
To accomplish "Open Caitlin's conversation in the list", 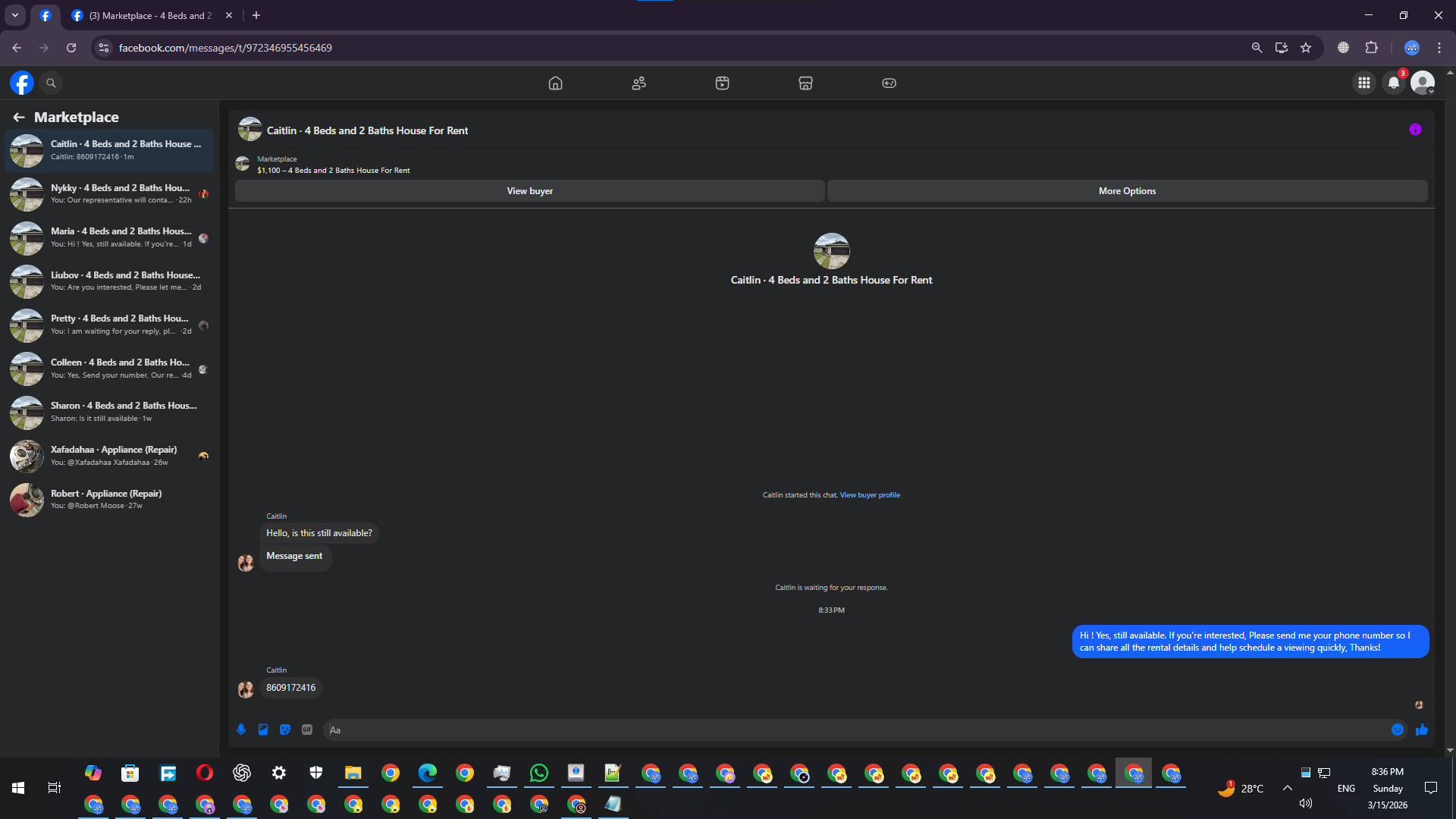I will (x=109, y=150).
